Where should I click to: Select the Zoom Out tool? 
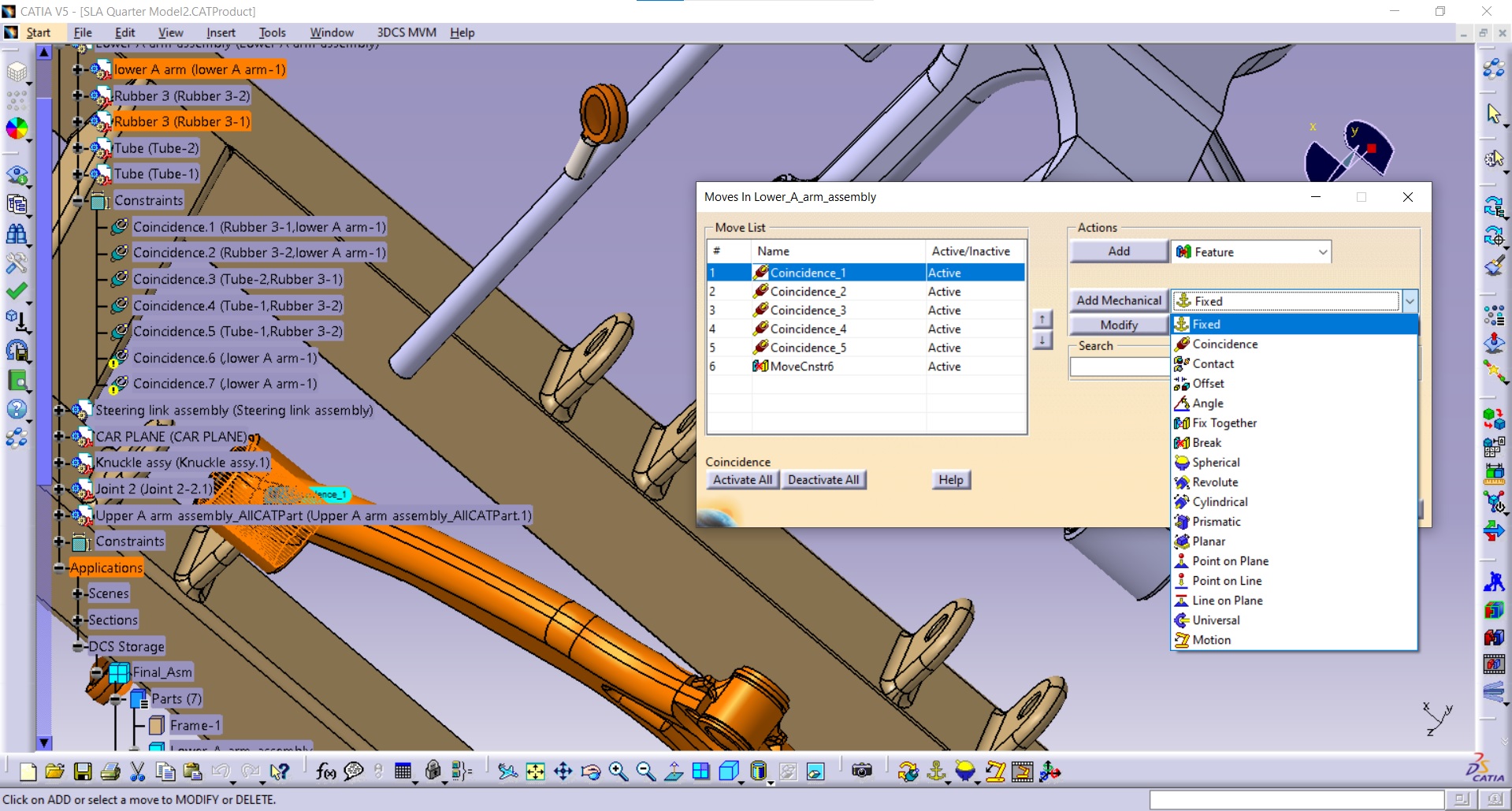click(x=644, y=773)
